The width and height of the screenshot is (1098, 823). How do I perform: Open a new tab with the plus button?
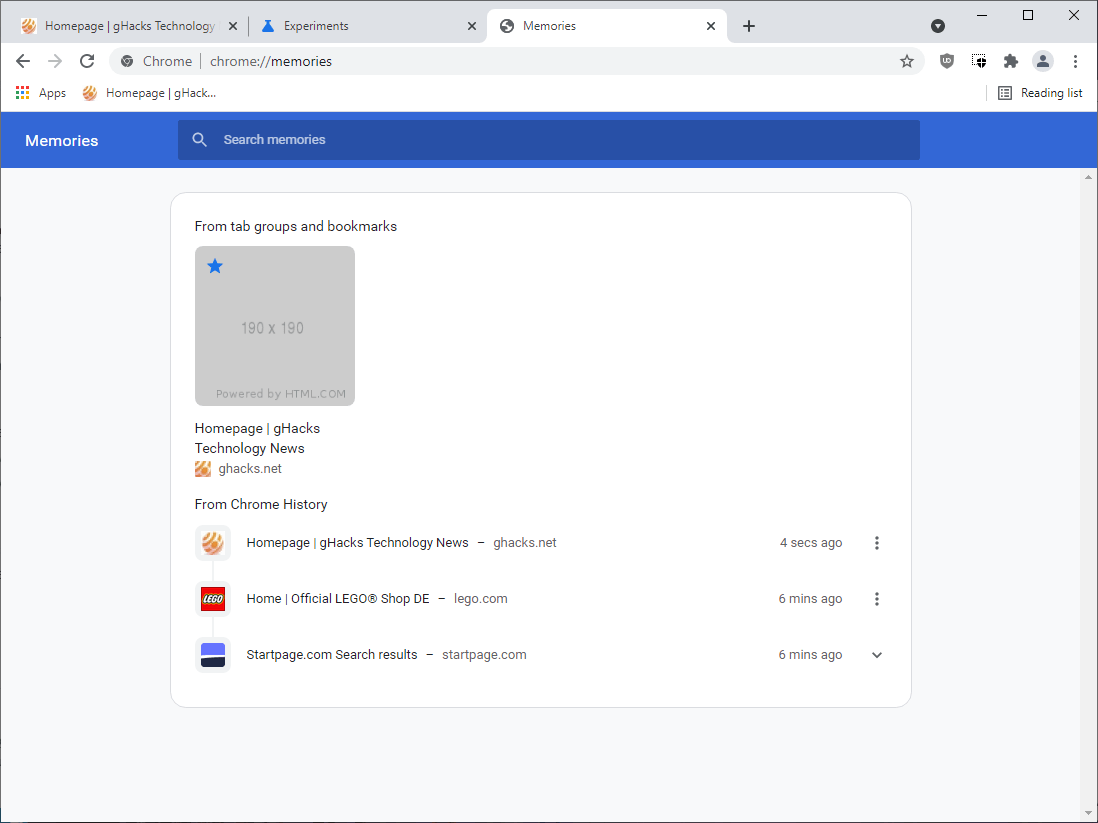(749, 26)
